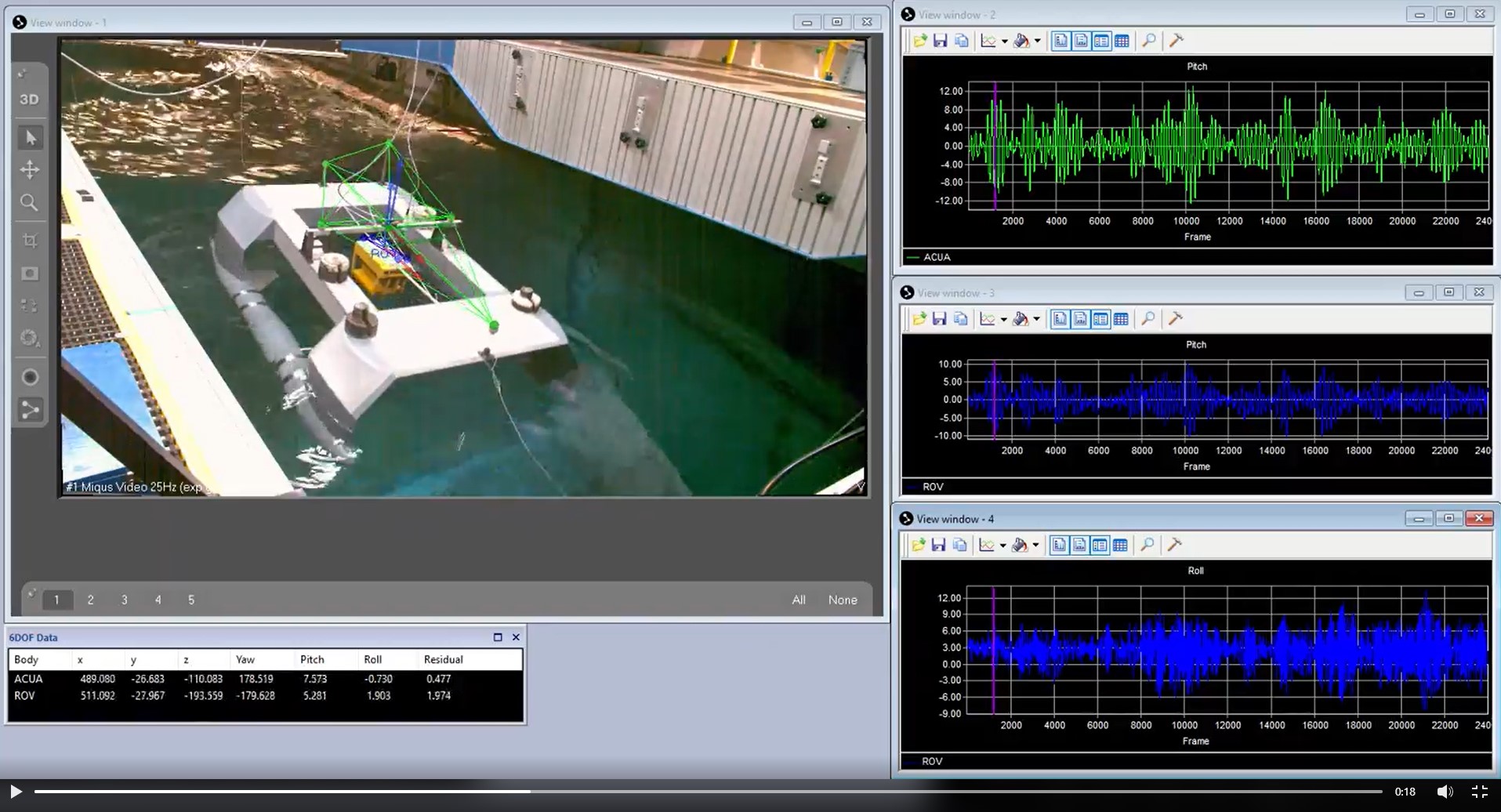The image size is (1501, 812).
Task: Click the auto exposure aperture icon
Action: pos(30,338)
